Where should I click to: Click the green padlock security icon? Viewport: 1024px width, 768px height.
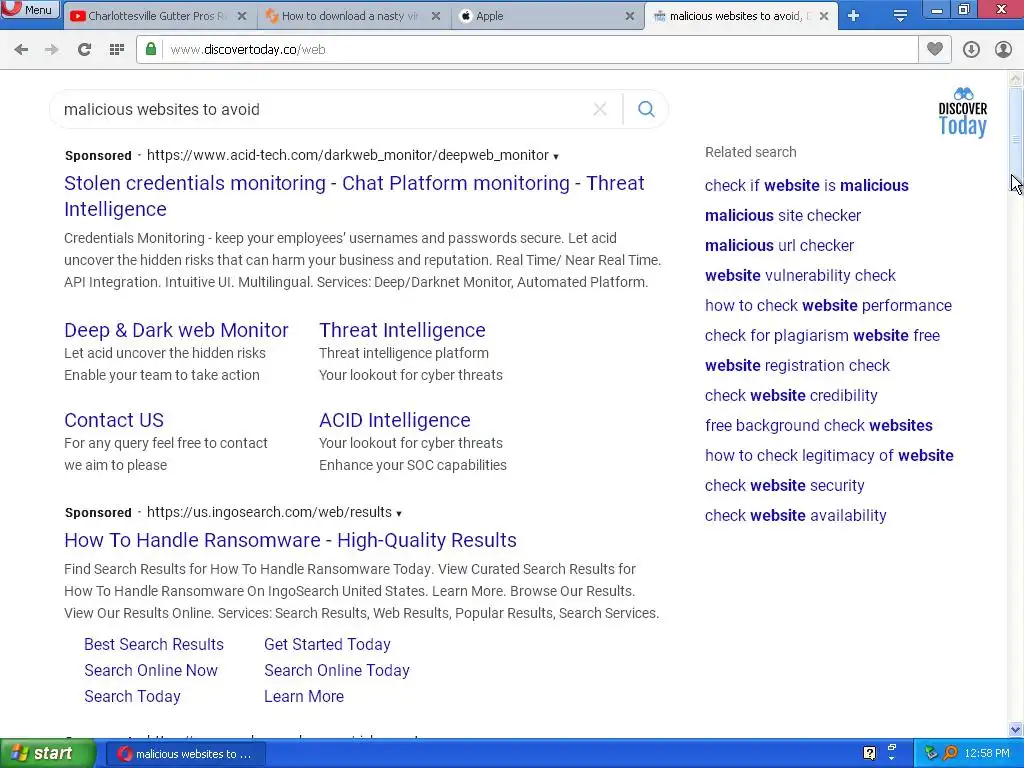coord(151,50)
